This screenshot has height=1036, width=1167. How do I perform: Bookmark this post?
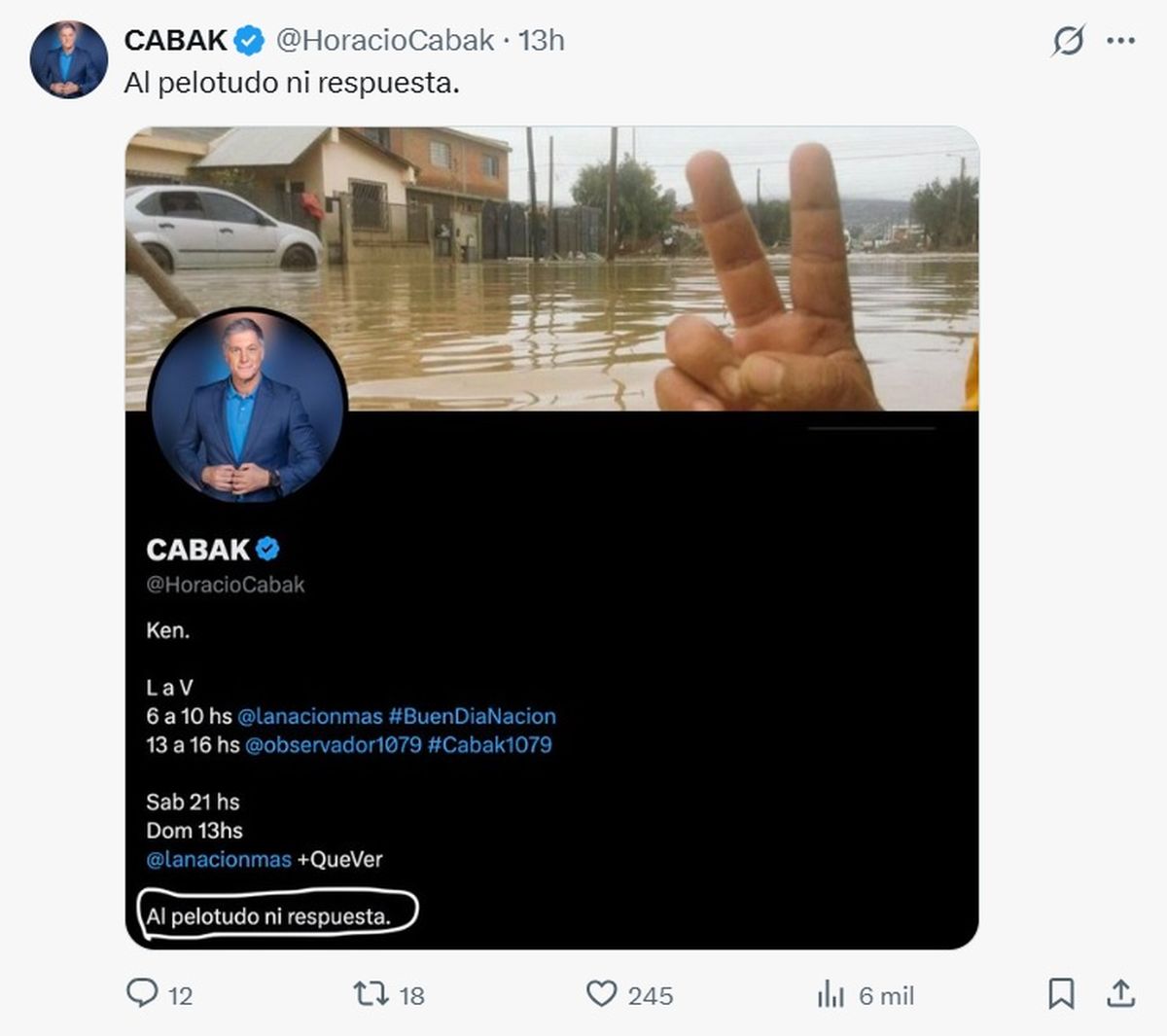(x=1060, y=993)
